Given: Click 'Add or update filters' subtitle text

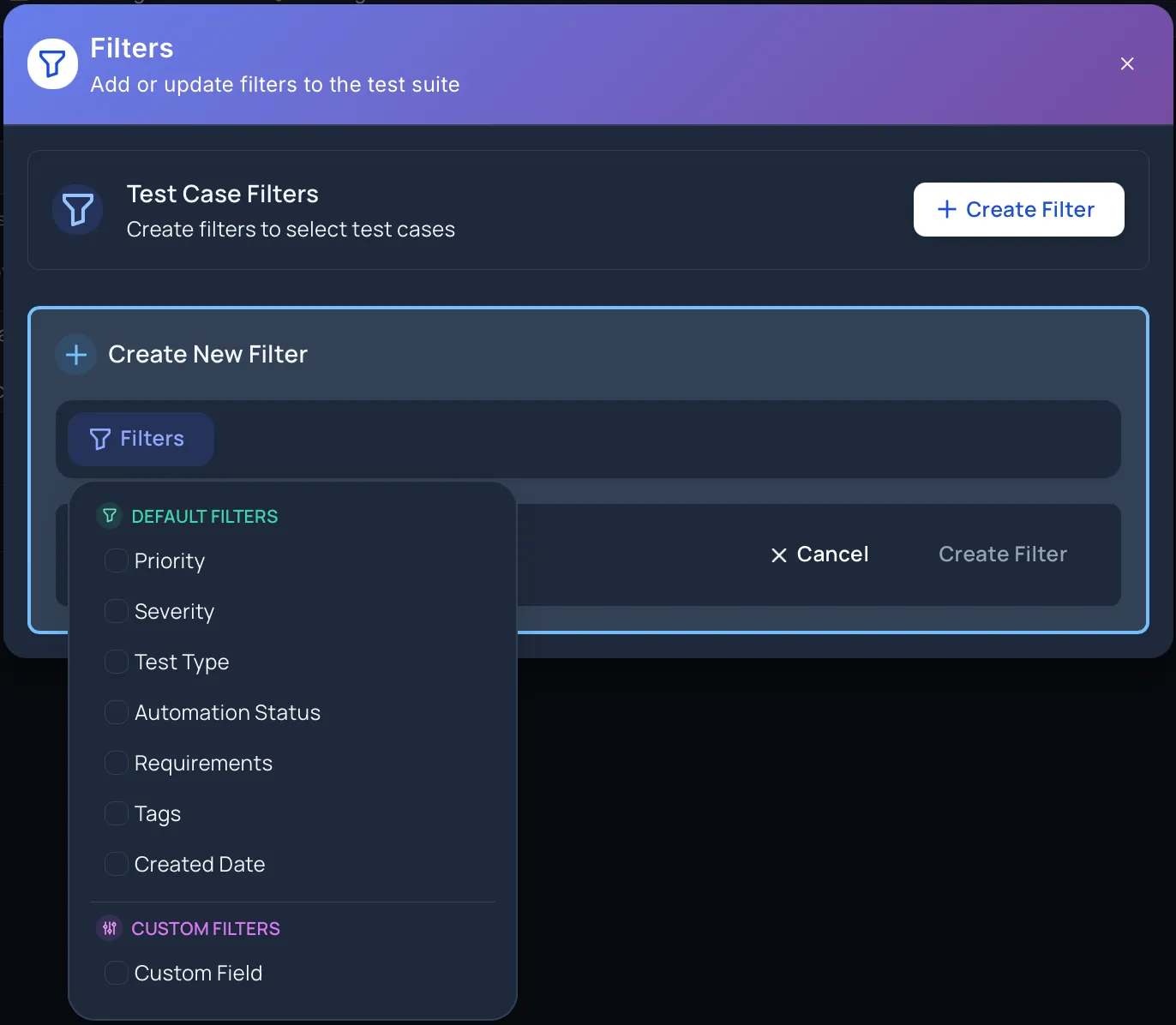Looking at the screenshot, I should [275, 84].
